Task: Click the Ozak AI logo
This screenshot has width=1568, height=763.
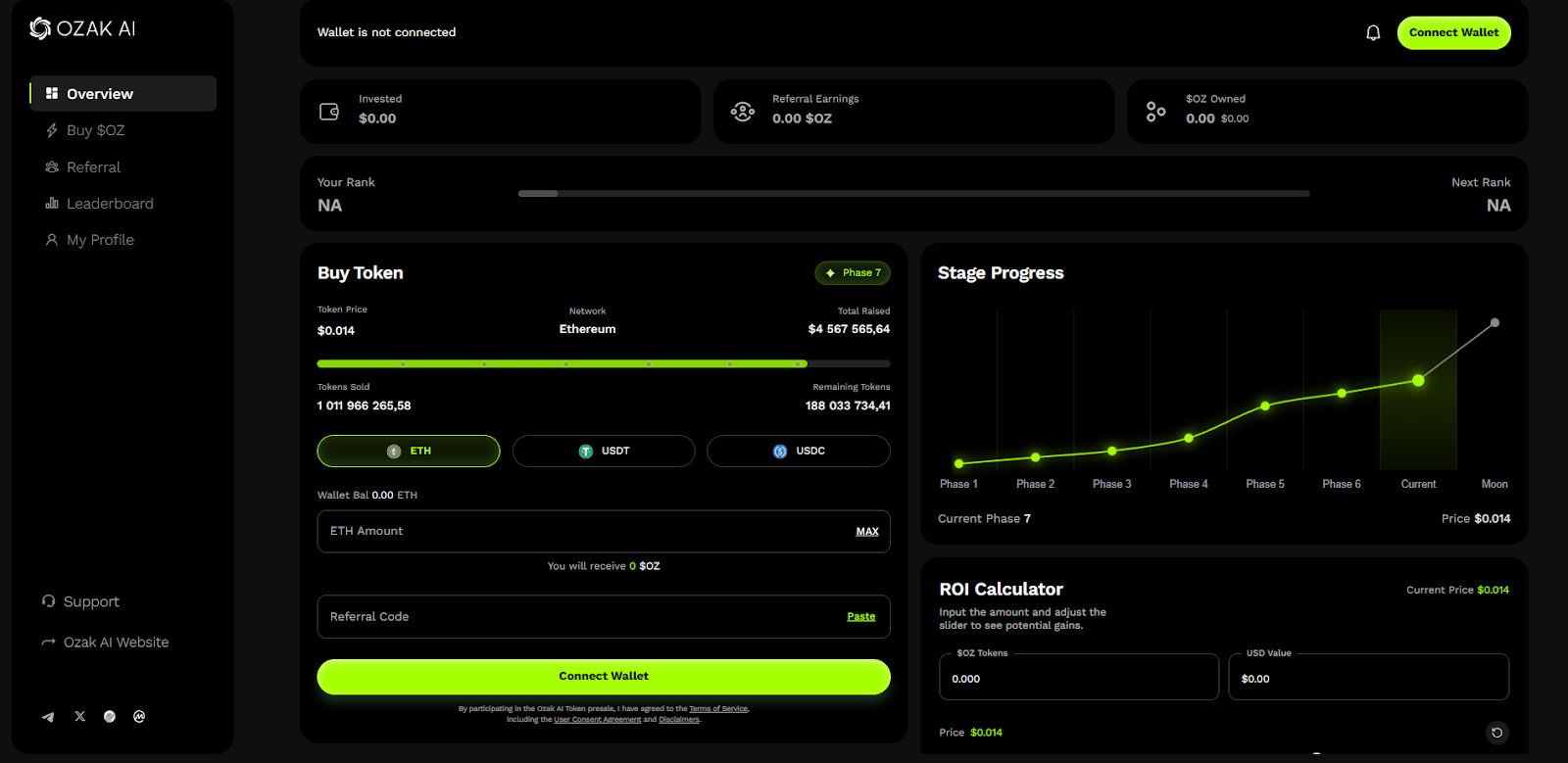Action: point(82,28)
